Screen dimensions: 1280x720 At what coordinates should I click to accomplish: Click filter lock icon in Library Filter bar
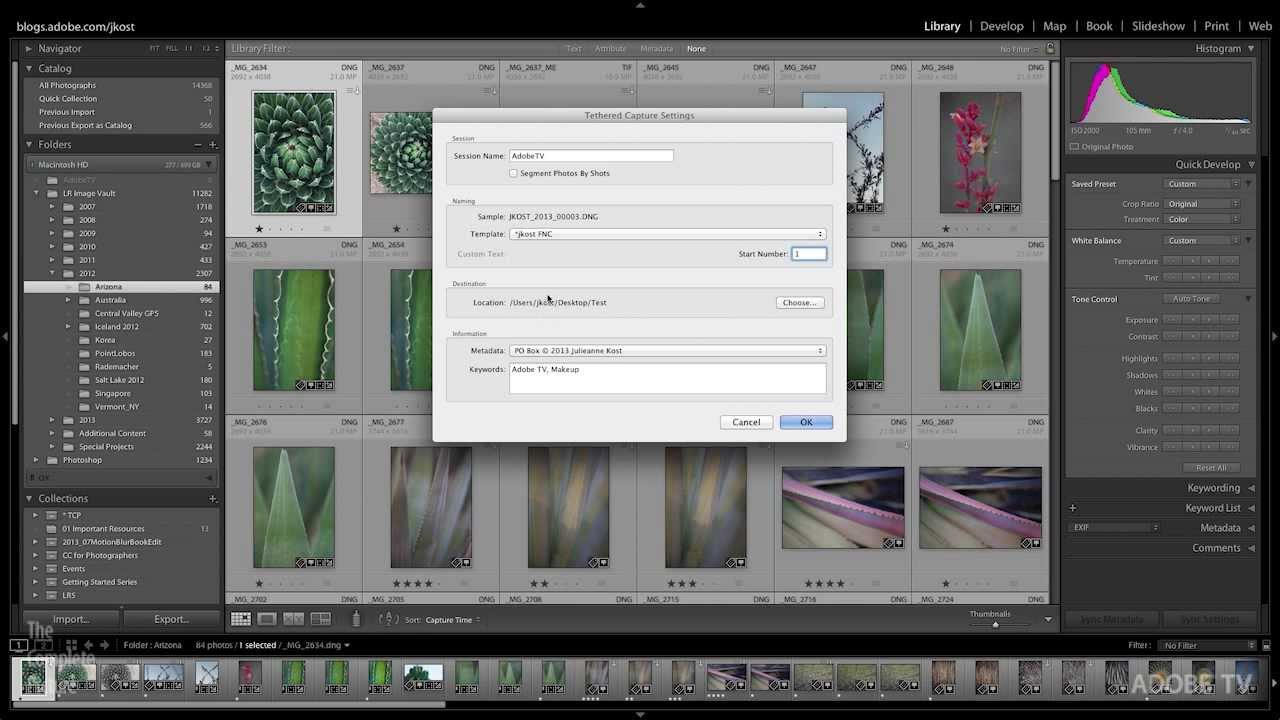(1050, 48)
